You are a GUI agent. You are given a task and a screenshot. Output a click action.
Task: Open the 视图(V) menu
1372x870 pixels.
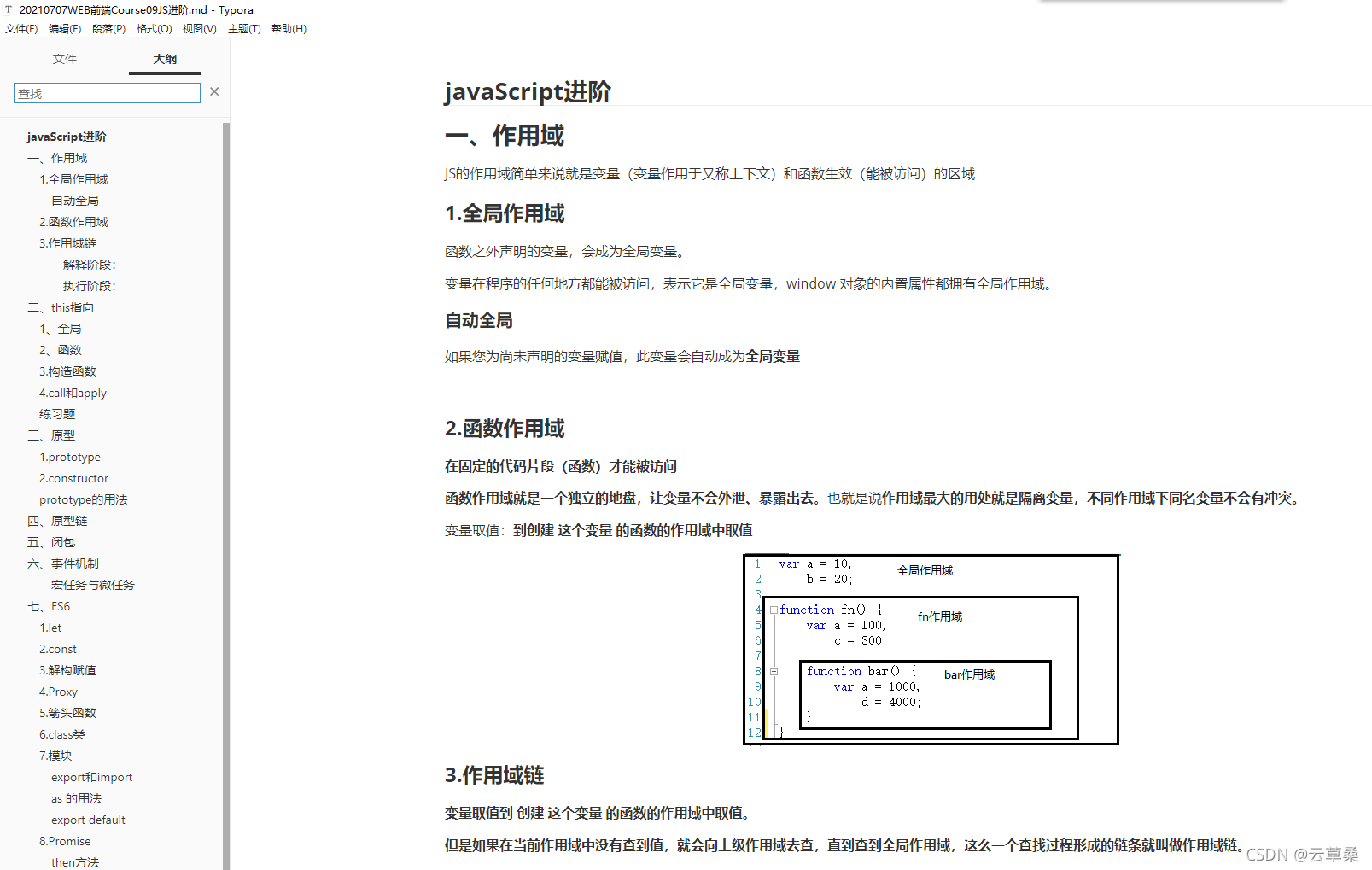(x=199, y=29)
